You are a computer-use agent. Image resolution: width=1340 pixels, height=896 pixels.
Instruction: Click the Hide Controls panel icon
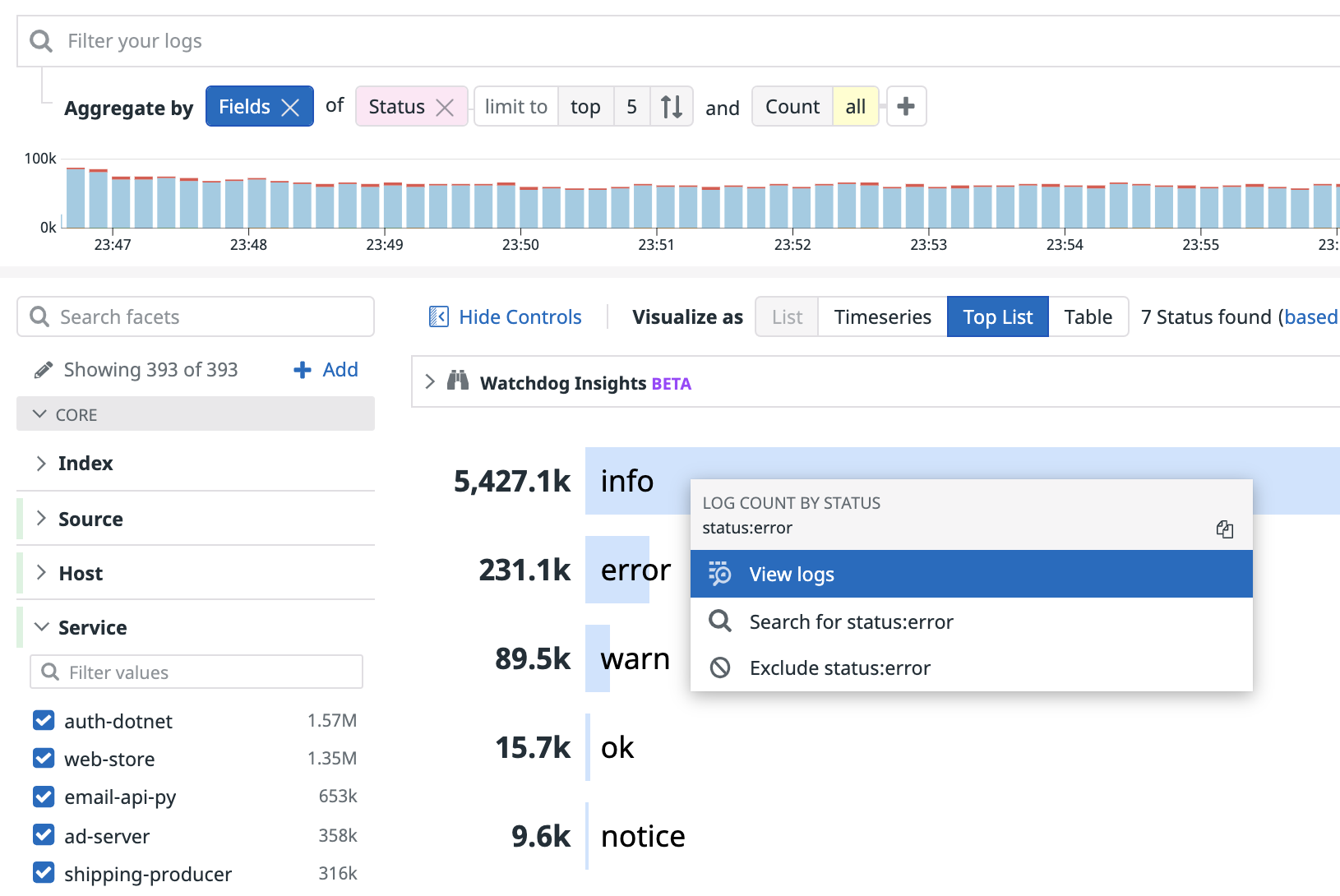(x=439, y=316)
